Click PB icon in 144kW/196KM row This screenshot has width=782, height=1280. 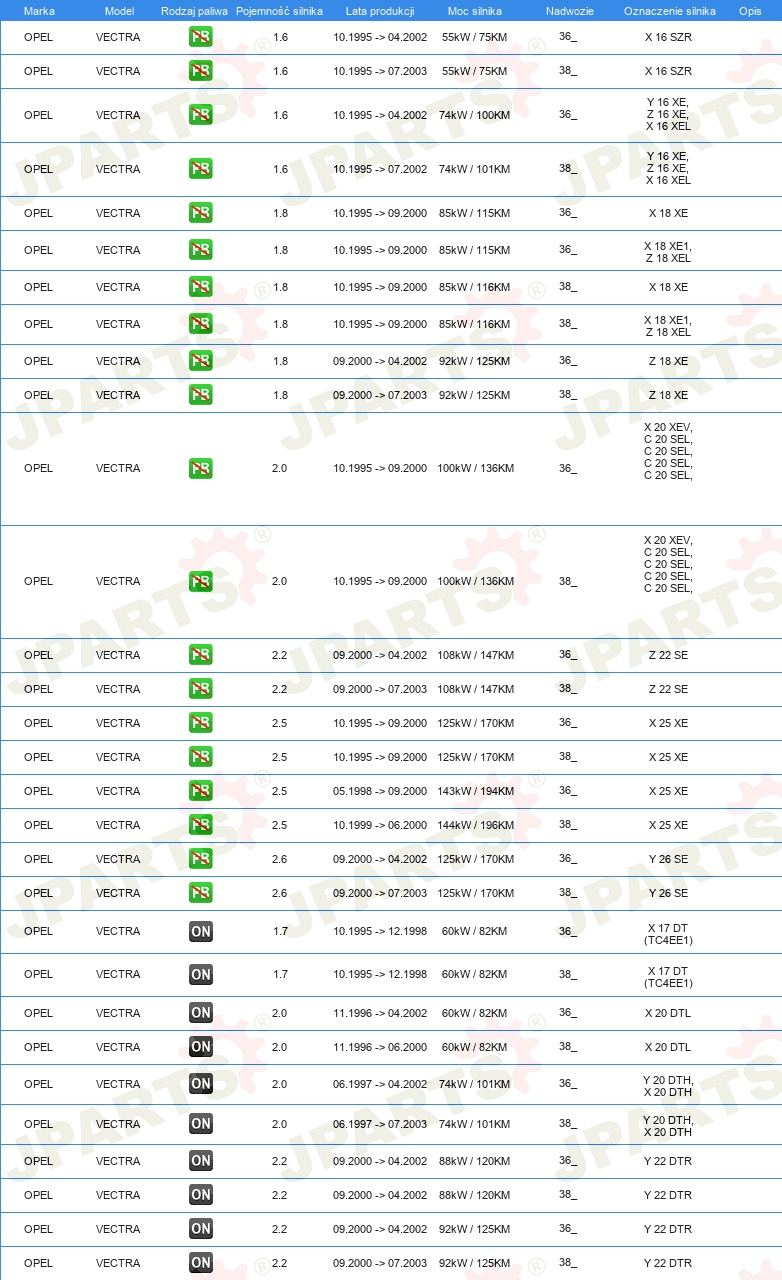click(x=201, y=825)
